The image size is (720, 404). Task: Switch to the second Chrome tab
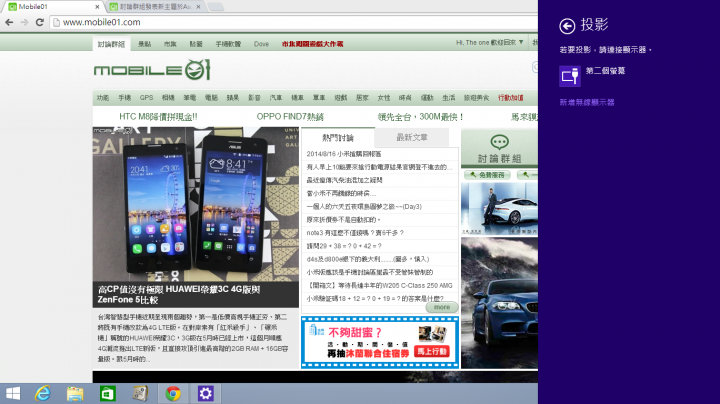tap(154, 6)
